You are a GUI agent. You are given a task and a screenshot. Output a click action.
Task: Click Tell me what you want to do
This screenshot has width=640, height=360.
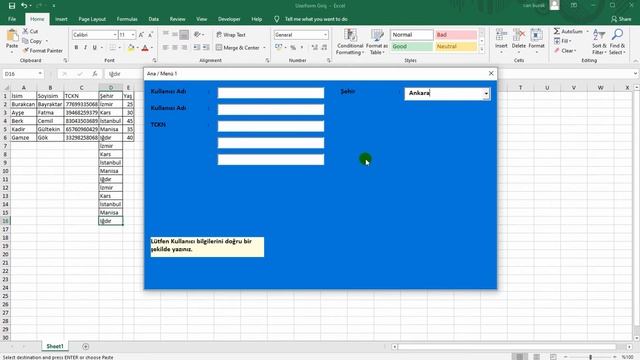tap(316, 19)
